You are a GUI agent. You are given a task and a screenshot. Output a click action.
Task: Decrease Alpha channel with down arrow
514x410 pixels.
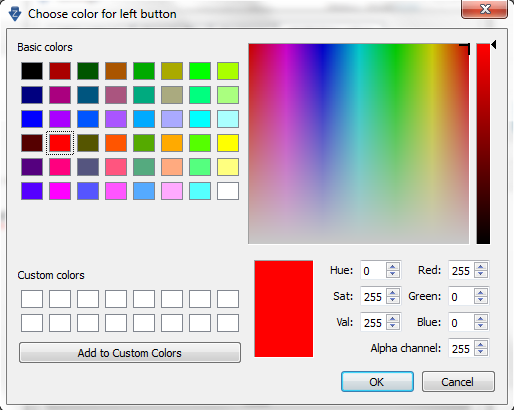481,352
